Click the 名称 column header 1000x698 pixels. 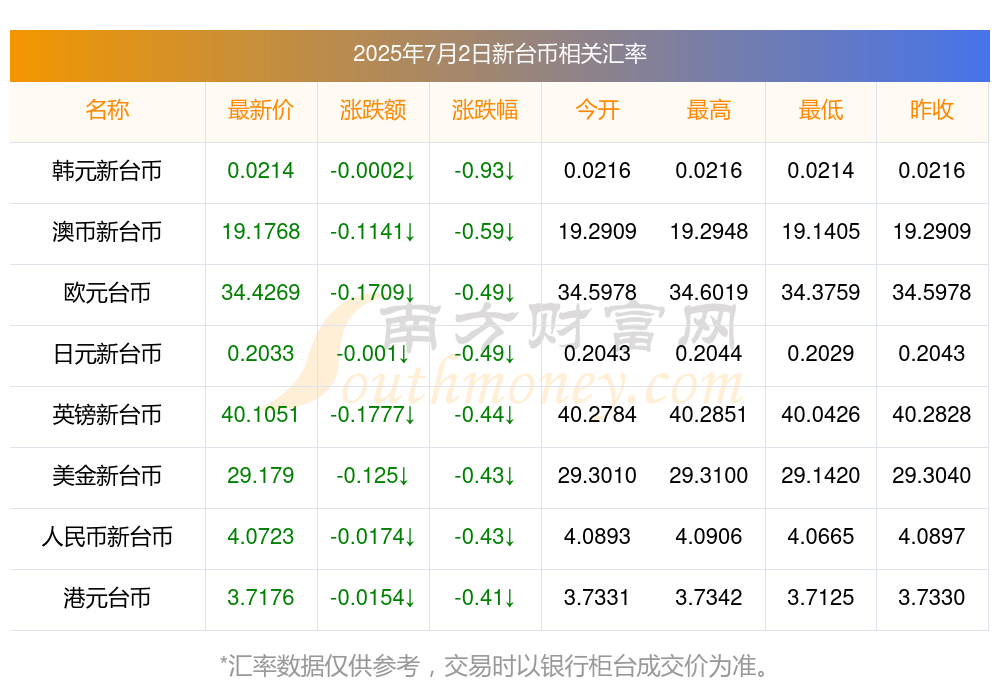tap(107, 110)
